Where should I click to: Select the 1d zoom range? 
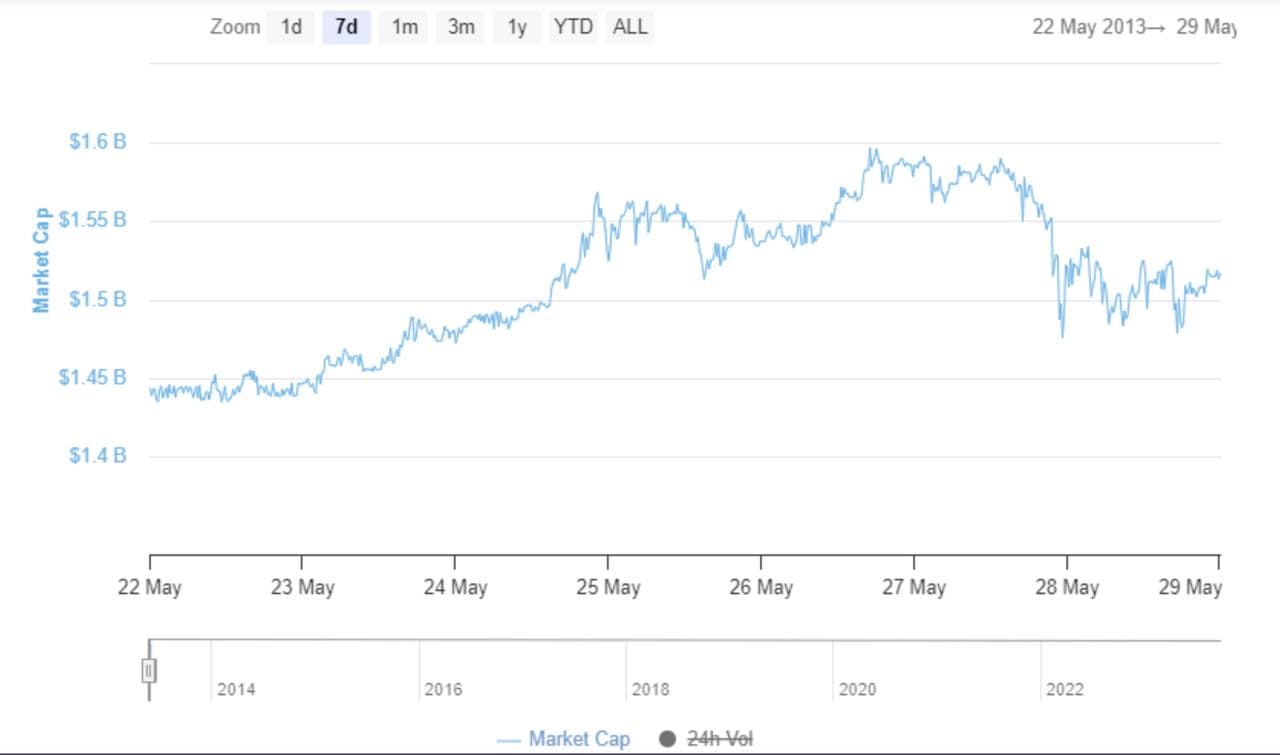pos(291,27)
